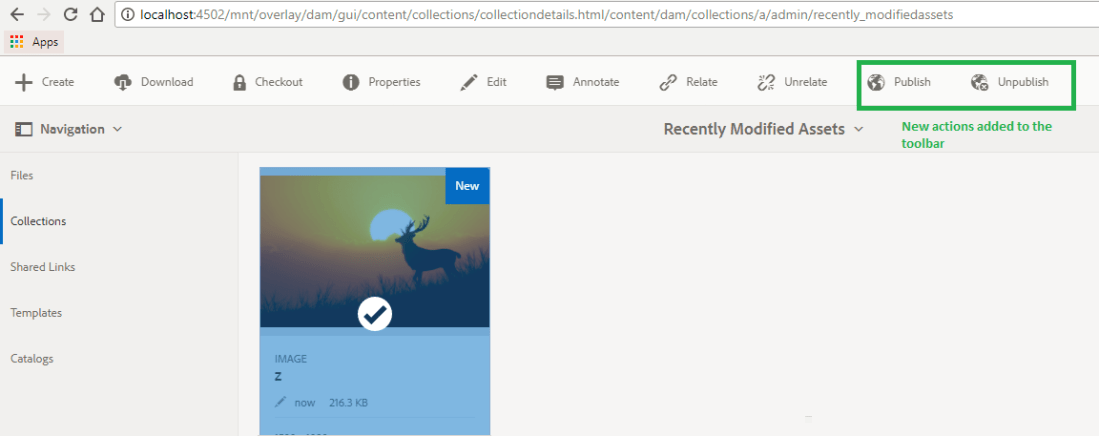Click the Create plus icon

(x=24, y=82)
